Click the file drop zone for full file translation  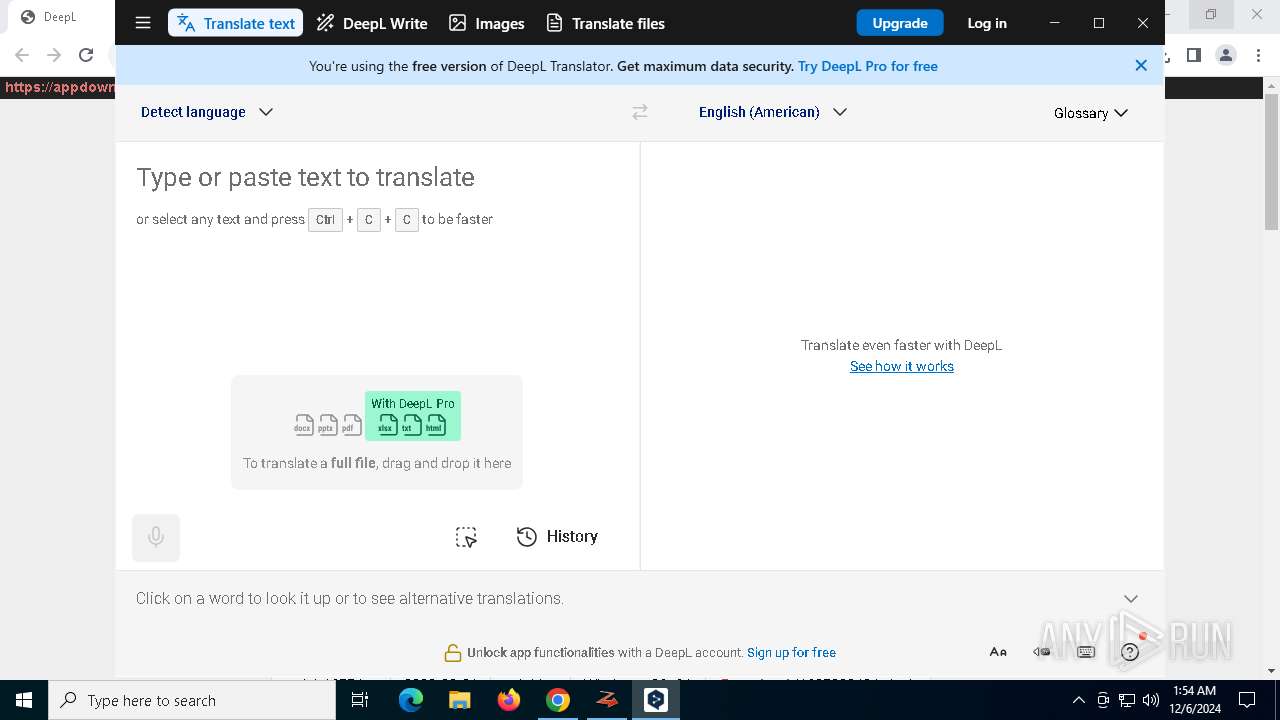(377, 432)
